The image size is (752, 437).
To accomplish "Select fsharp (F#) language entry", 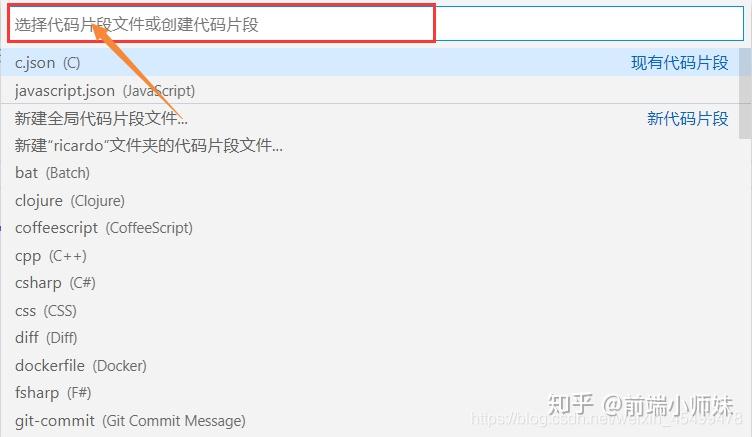I will point(370,393).
